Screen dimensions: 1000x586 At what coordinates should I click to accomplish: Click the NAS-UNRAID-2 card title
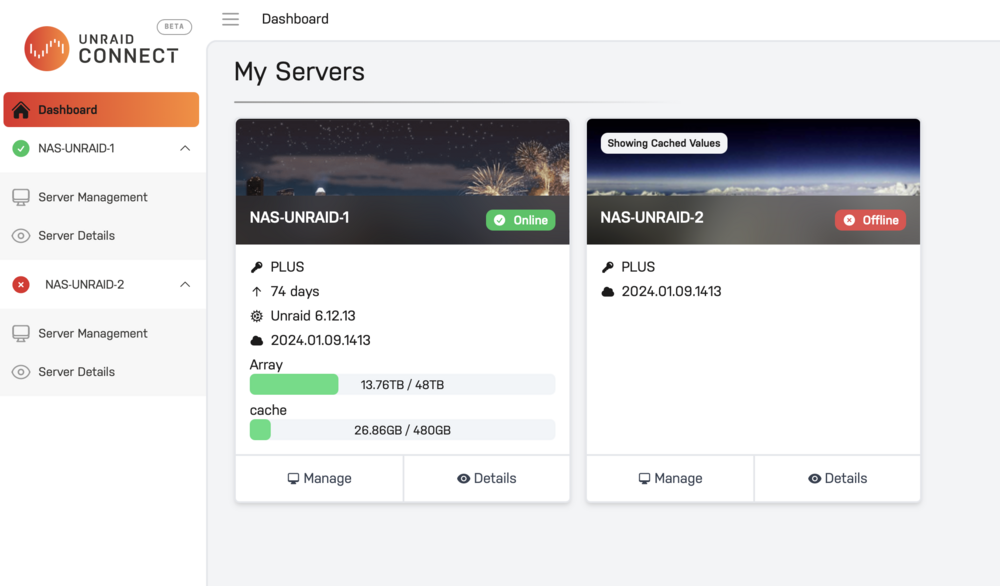point(652,217)
